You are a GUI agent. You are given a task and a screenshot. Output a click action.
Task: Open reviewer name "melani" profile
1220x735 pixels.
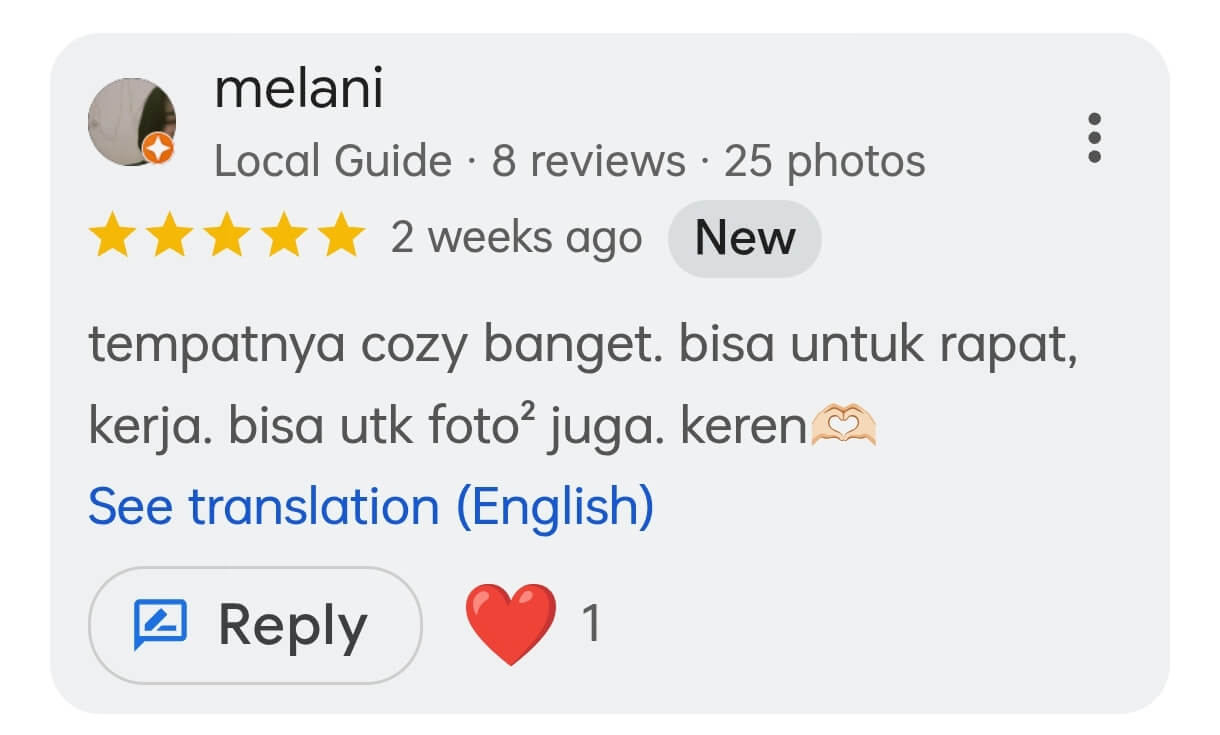point(298,88)
